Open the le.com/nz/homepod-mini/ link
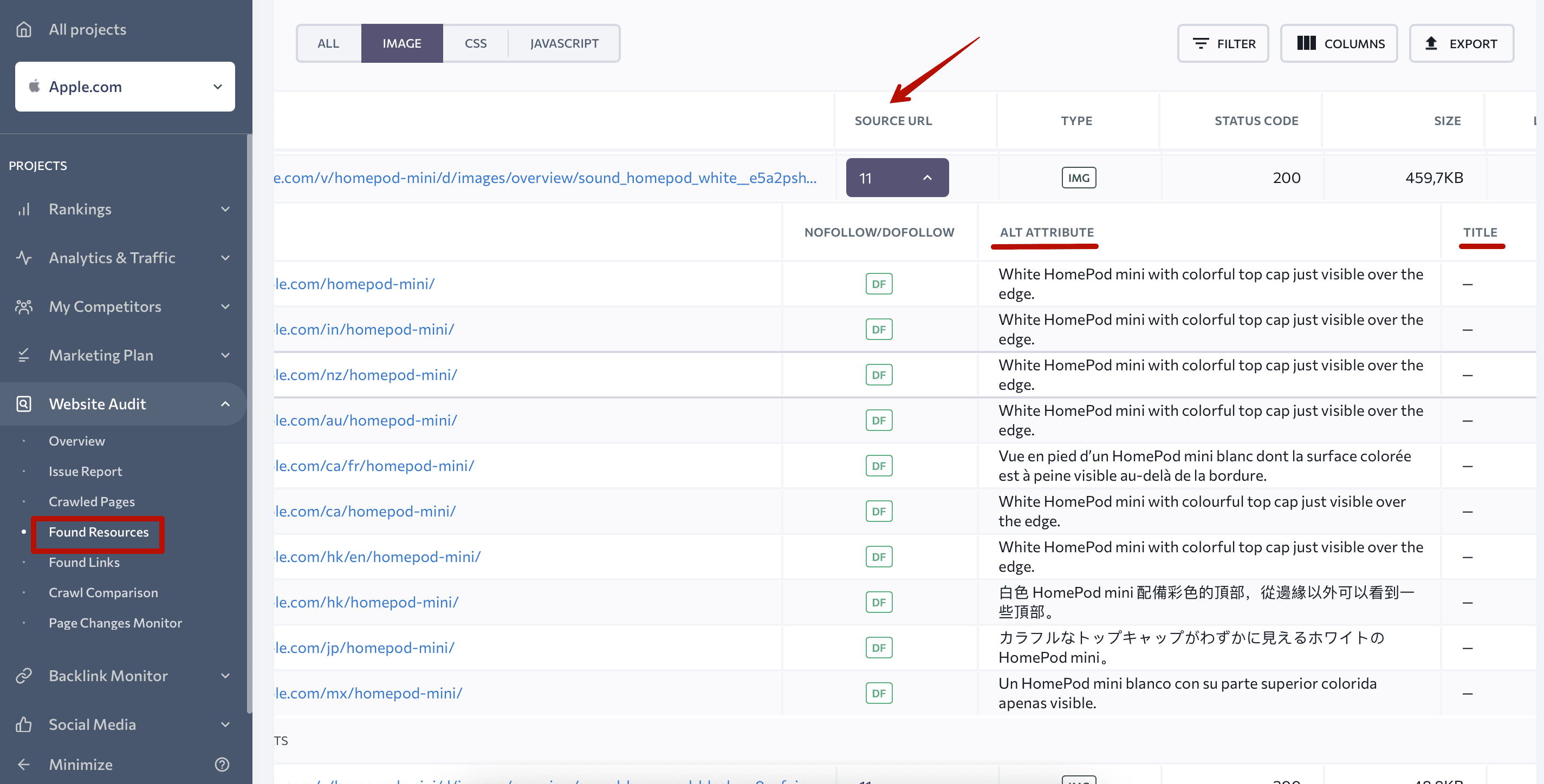 pos(366,375)
